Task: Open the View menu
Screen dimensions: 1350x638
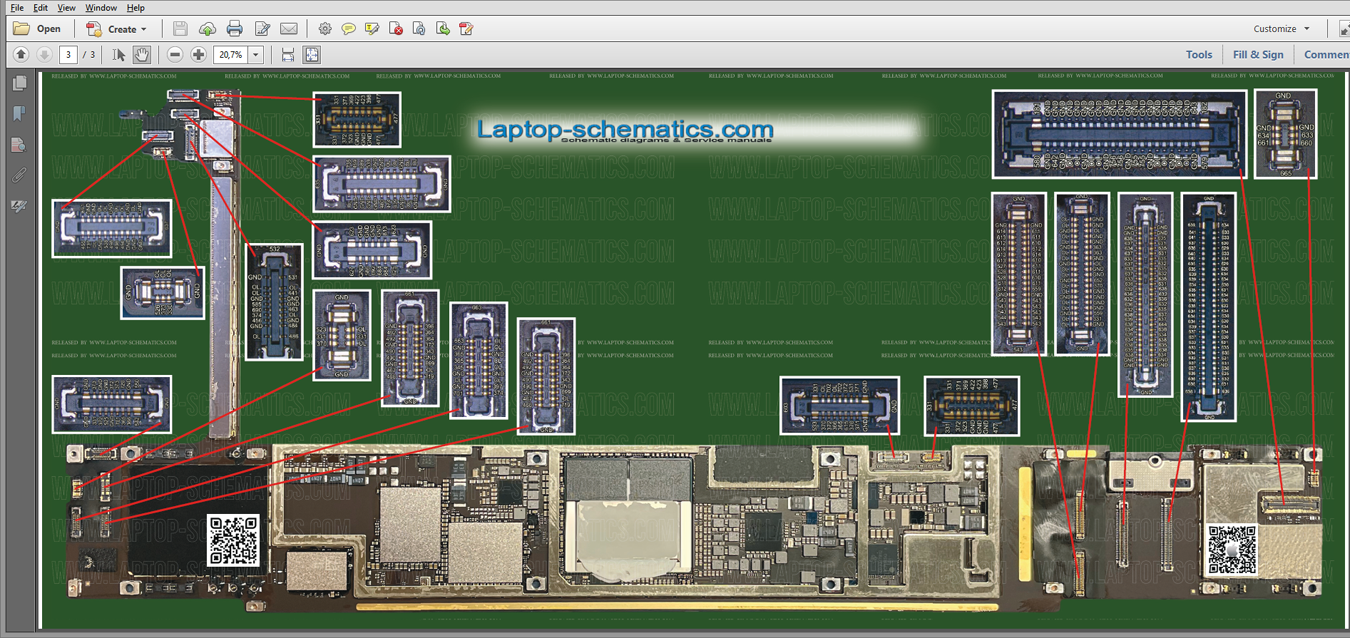Action: [66, 7]
